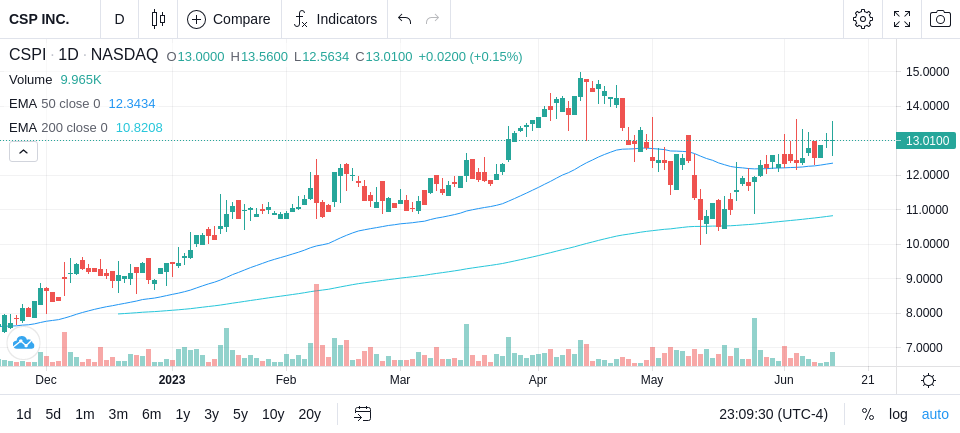This screenshot has height=433, width=960.
Task: Select the EMA 50 close legend
Action: coord(54,104)
